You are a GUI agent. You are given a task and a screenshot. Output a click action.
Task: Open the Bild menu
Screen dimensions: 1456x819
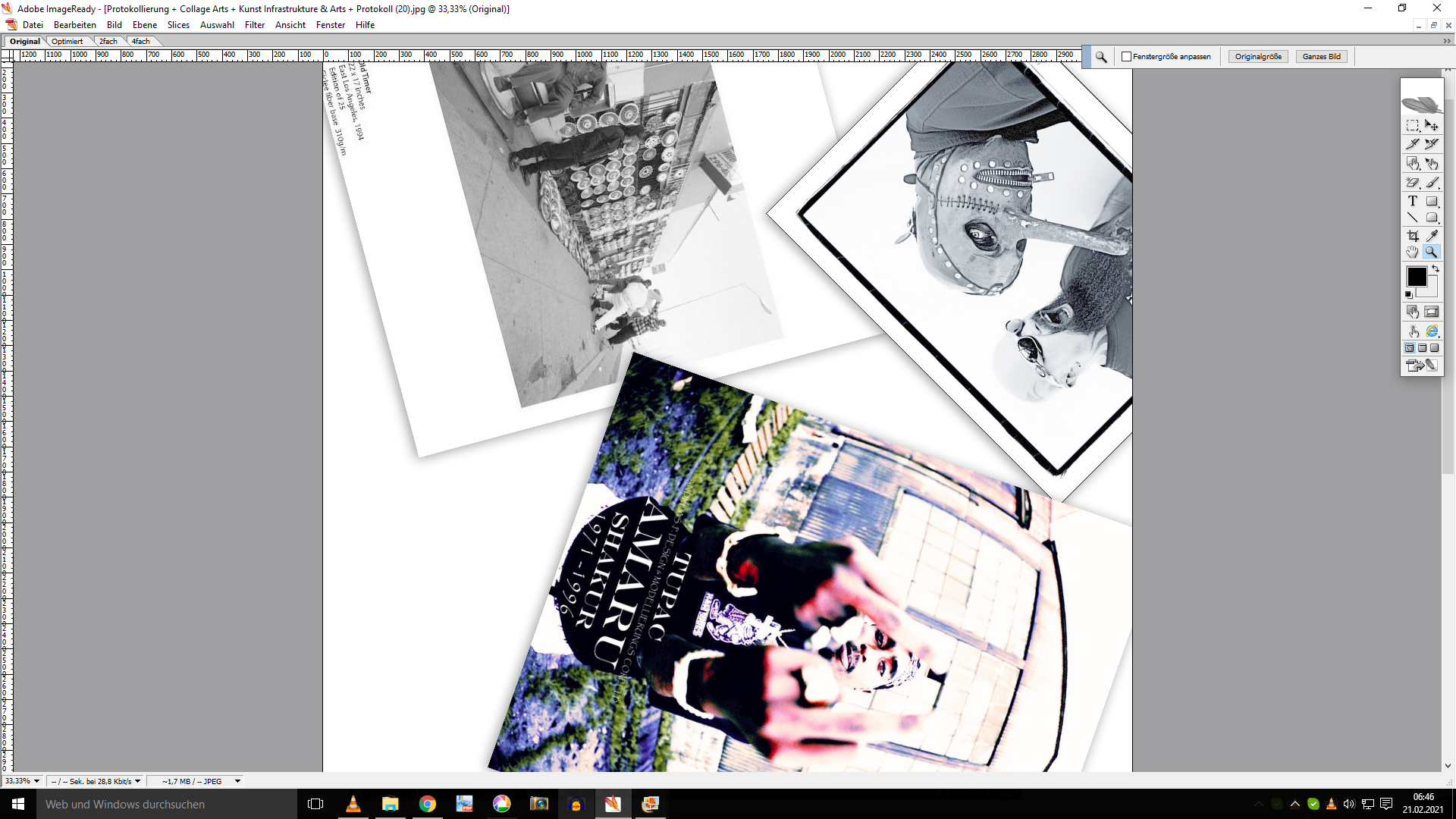pyautogui.click(x=115, y=25)
